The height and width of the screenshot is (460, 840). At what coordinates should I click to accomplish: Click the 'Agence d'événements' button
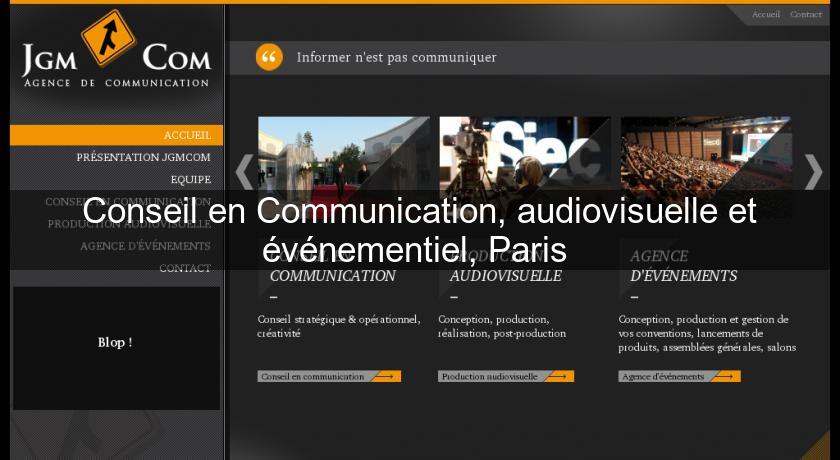679,376
